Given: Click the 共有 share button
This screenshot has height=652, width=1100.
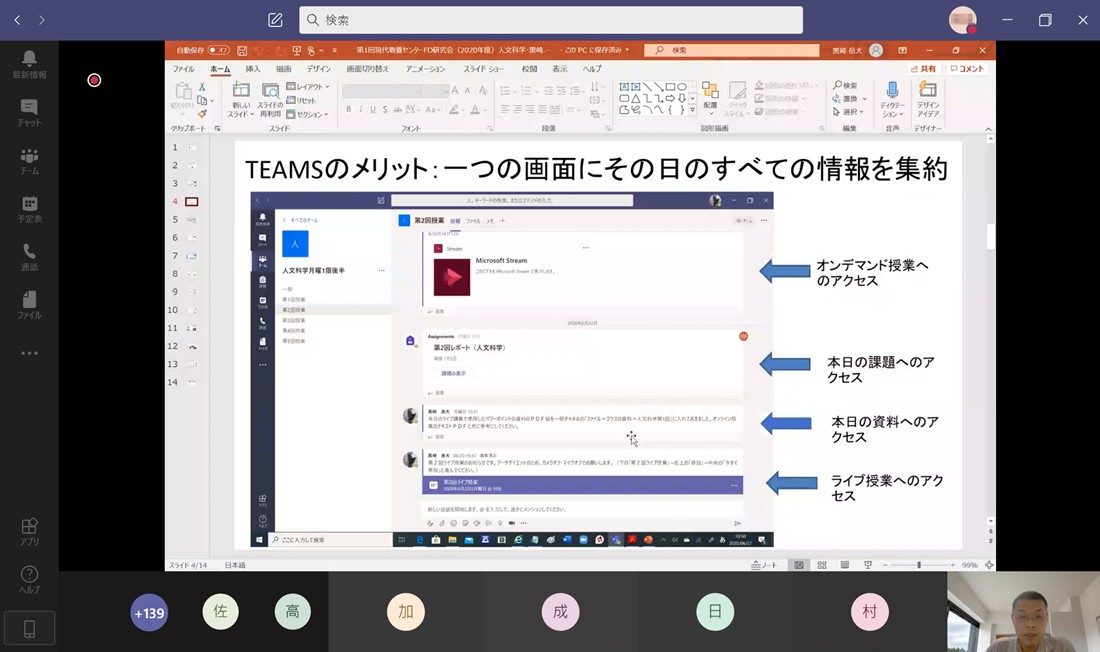Looking at the screenshot, I should click(923, 69).
